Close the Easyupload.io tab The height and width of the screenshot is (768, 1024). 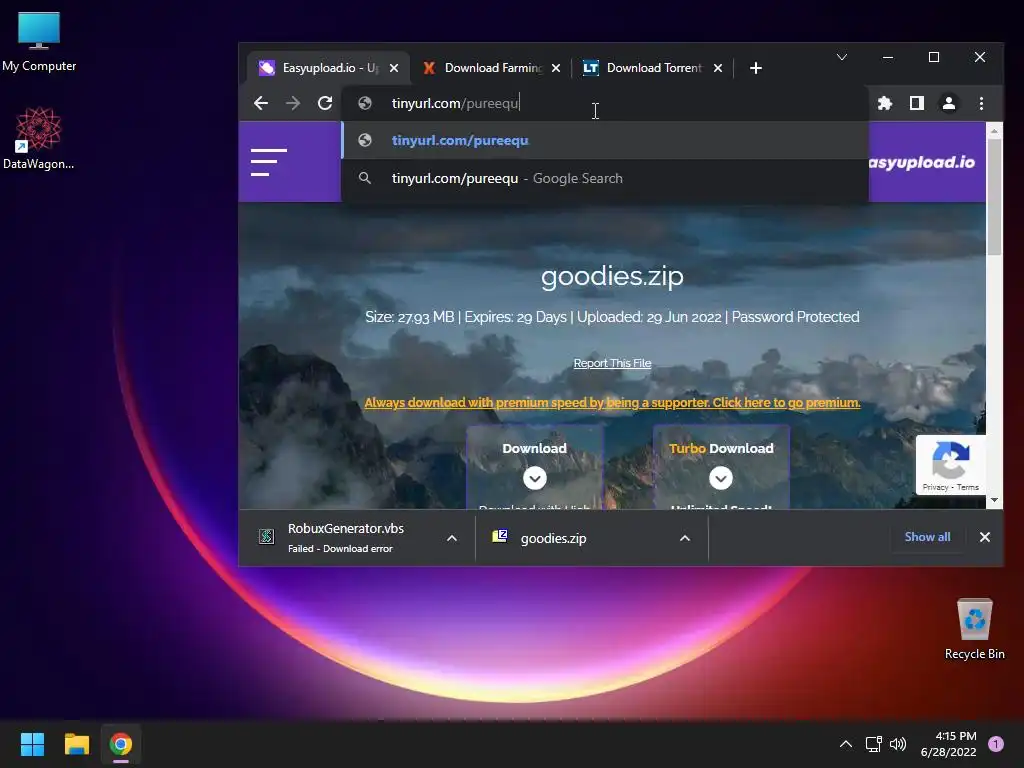(x=394, y=68)
